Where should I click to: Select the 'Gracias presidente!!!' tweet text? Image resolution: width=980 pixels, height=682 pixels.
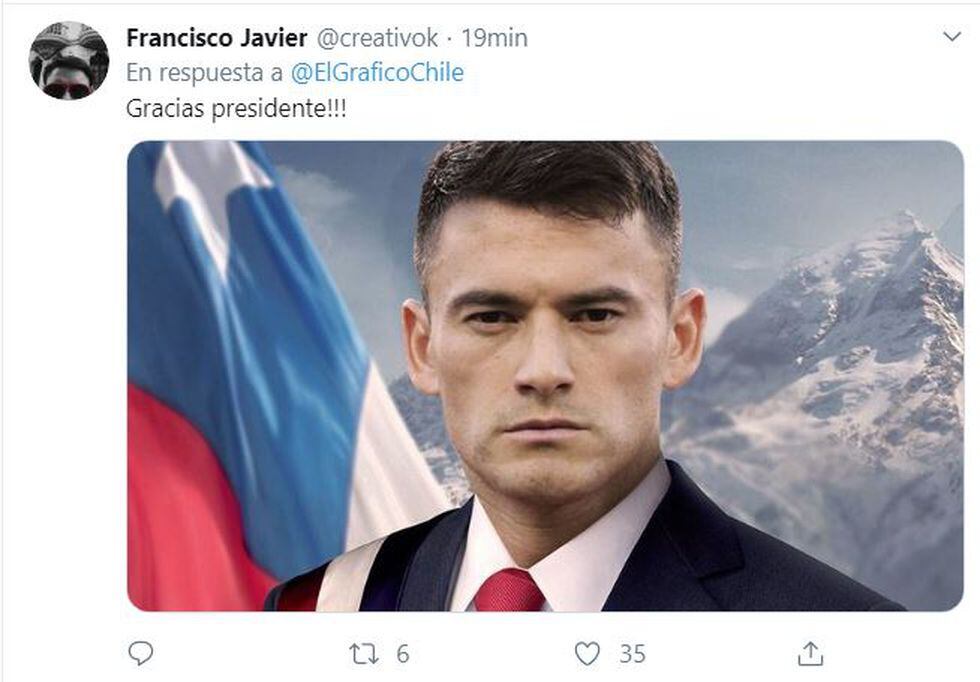[236, 109]
